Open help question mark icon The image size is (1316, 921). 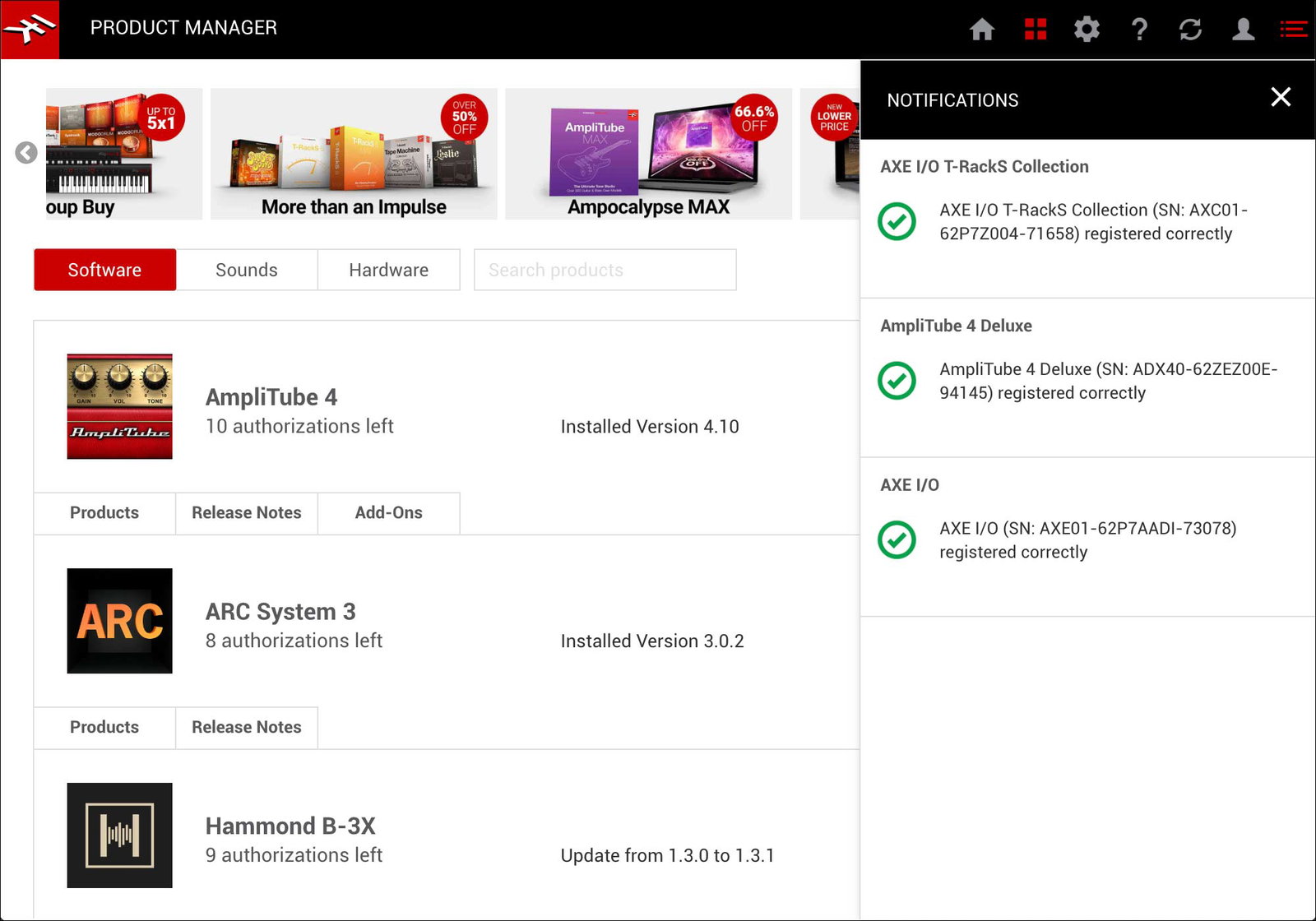click(x=1139, y=30)
